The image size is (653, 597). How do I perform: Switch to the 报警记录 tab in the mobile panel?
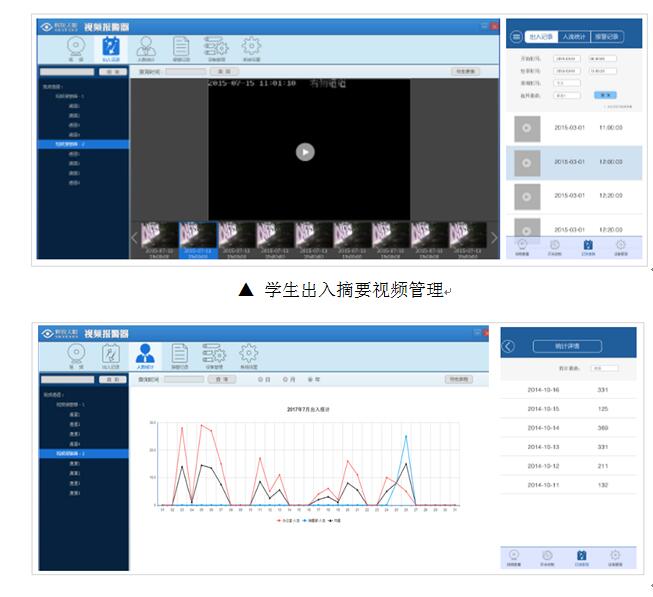pyautogui.click(x=608, y=37)
